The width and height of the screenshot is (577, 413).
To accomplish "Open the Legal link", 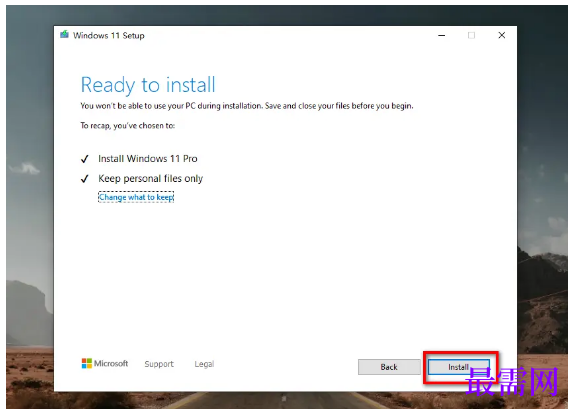I will tap(204, 364).
